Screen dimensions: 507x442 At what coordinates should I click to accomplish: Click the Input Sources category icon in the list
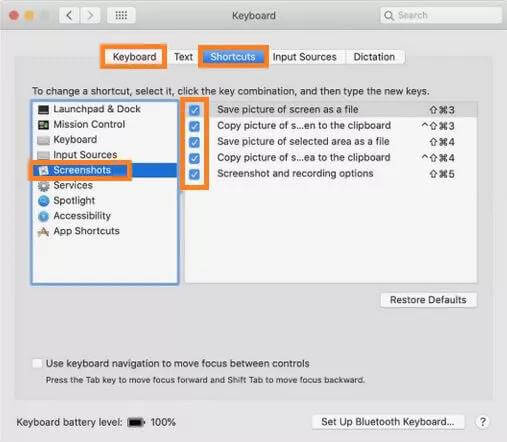pos(43,155)
